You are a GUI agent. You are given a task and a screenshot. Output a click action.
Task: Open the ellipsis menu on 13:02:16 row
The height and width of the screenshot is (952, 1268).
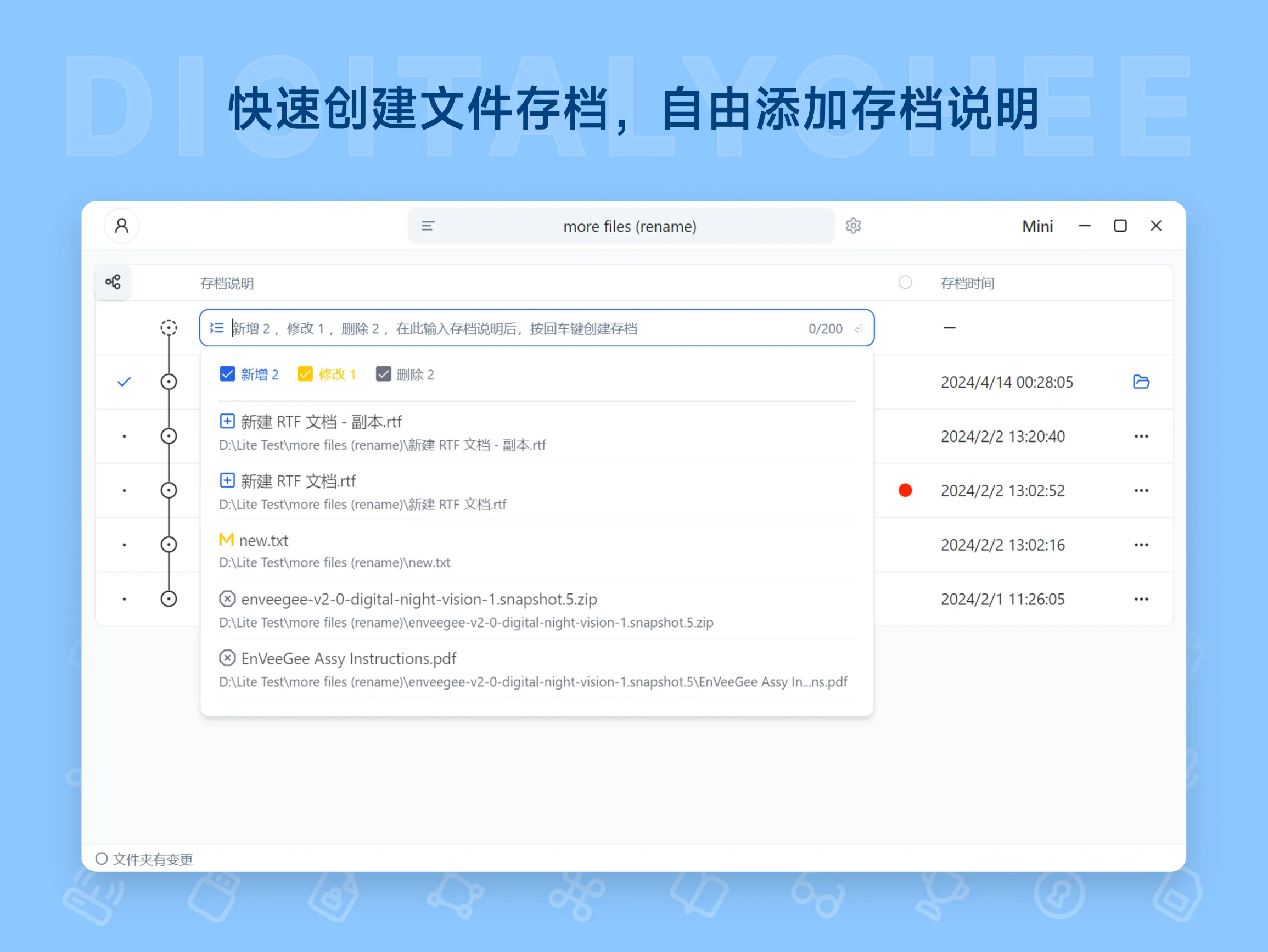[x=1141, y=545]
